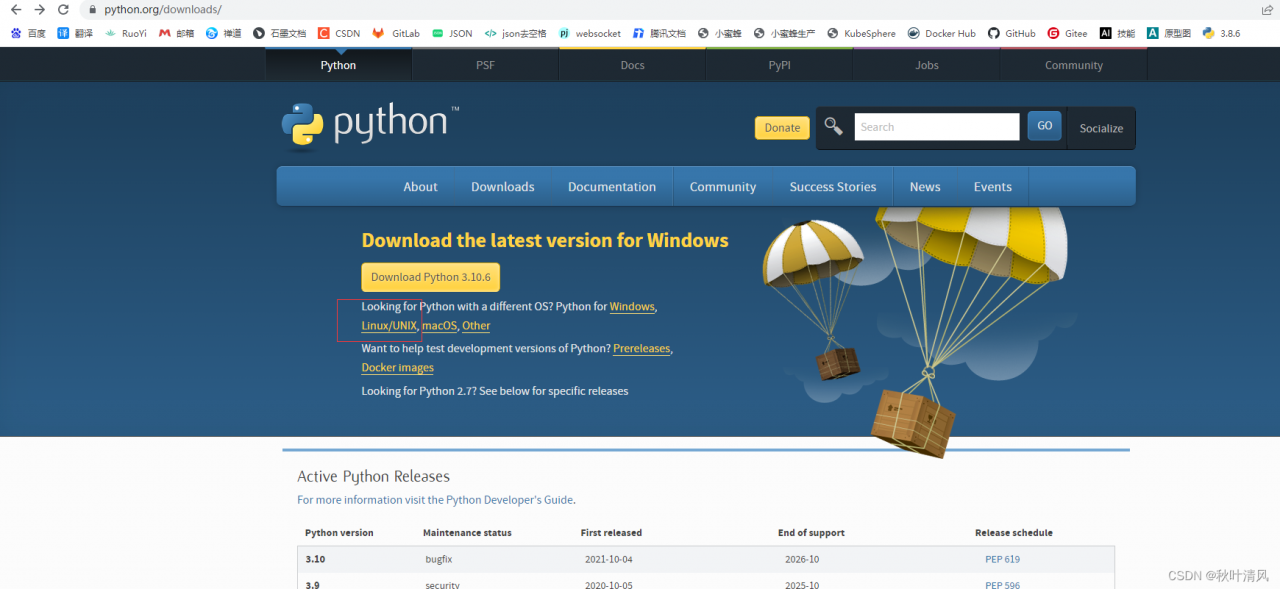Click the 2026-10 end of support cell
1280x589 pixels.
coord(802,559)
